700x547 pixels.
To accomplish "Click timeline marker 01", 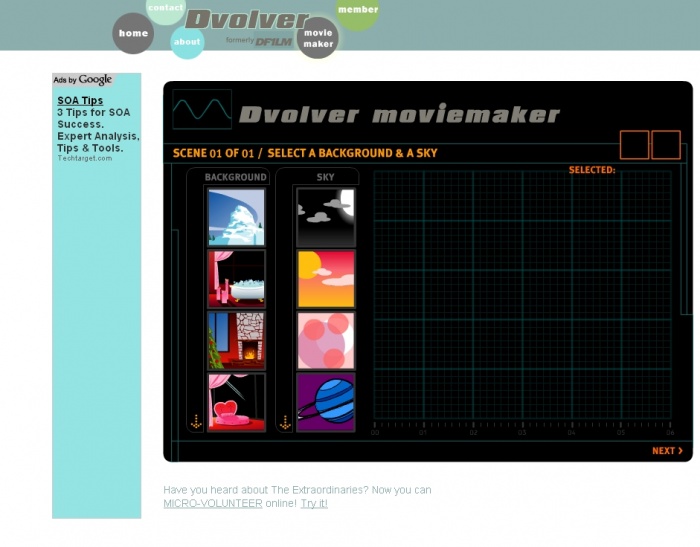I will (x=423, y=432).
